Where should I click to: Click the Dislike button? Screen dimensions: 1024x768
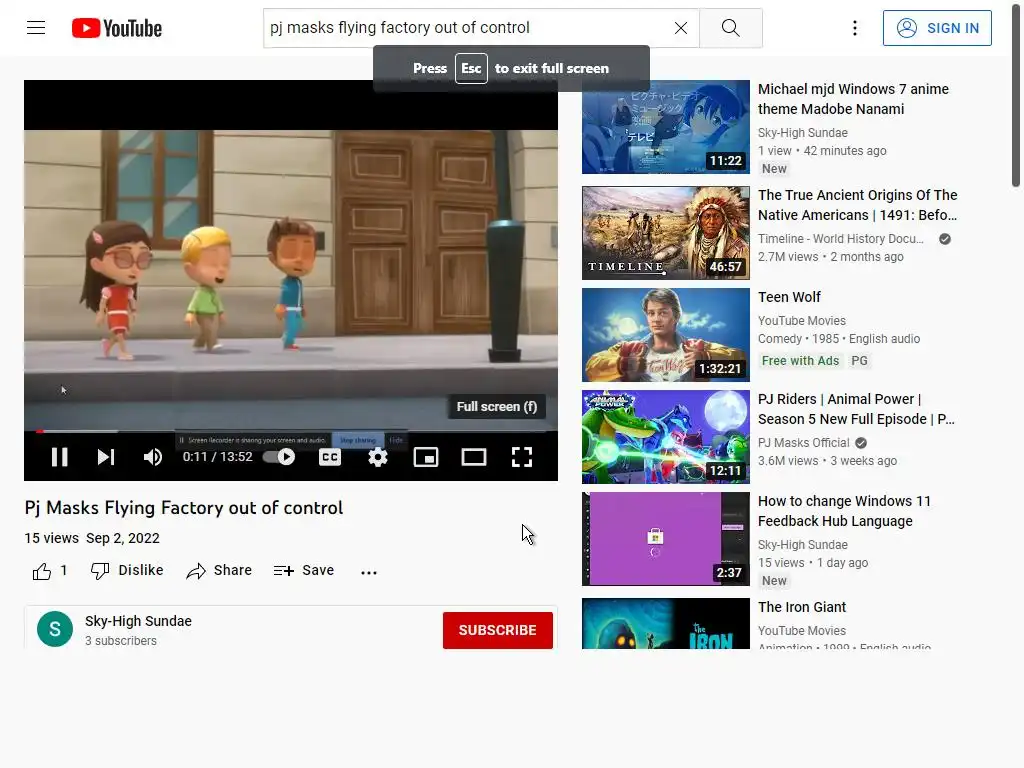127,571
